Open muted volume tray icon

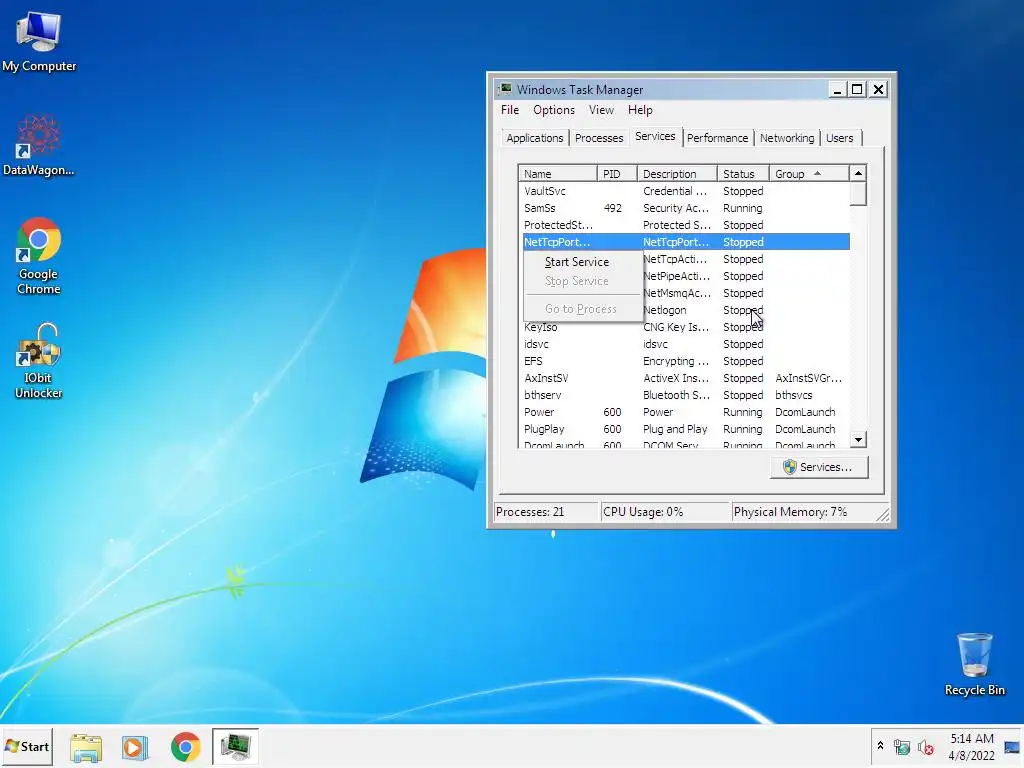[x=925, y=746]
